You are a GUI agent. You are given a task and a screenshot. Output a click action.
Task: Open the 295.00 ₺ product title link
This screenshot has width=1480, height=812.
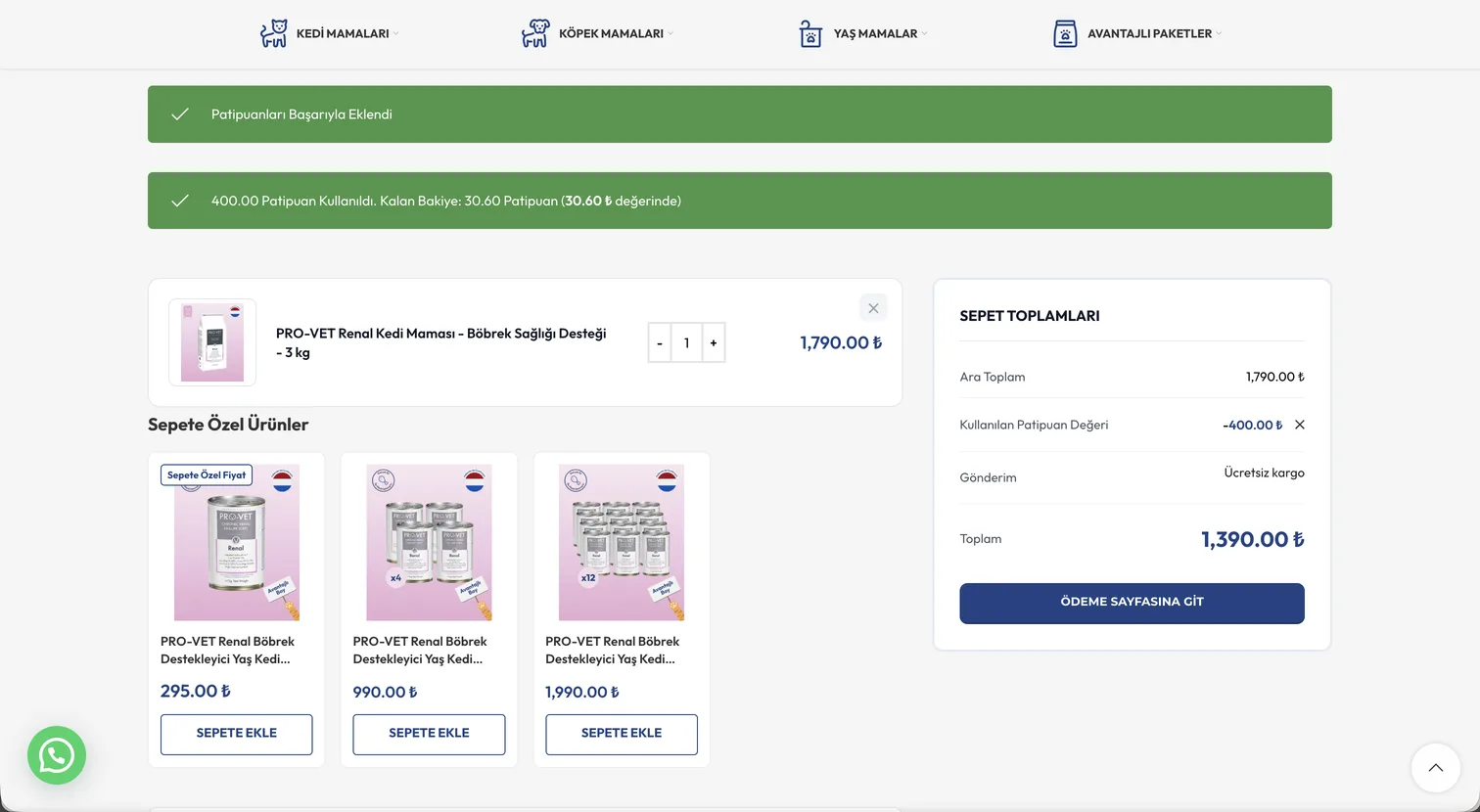[227, 650]
